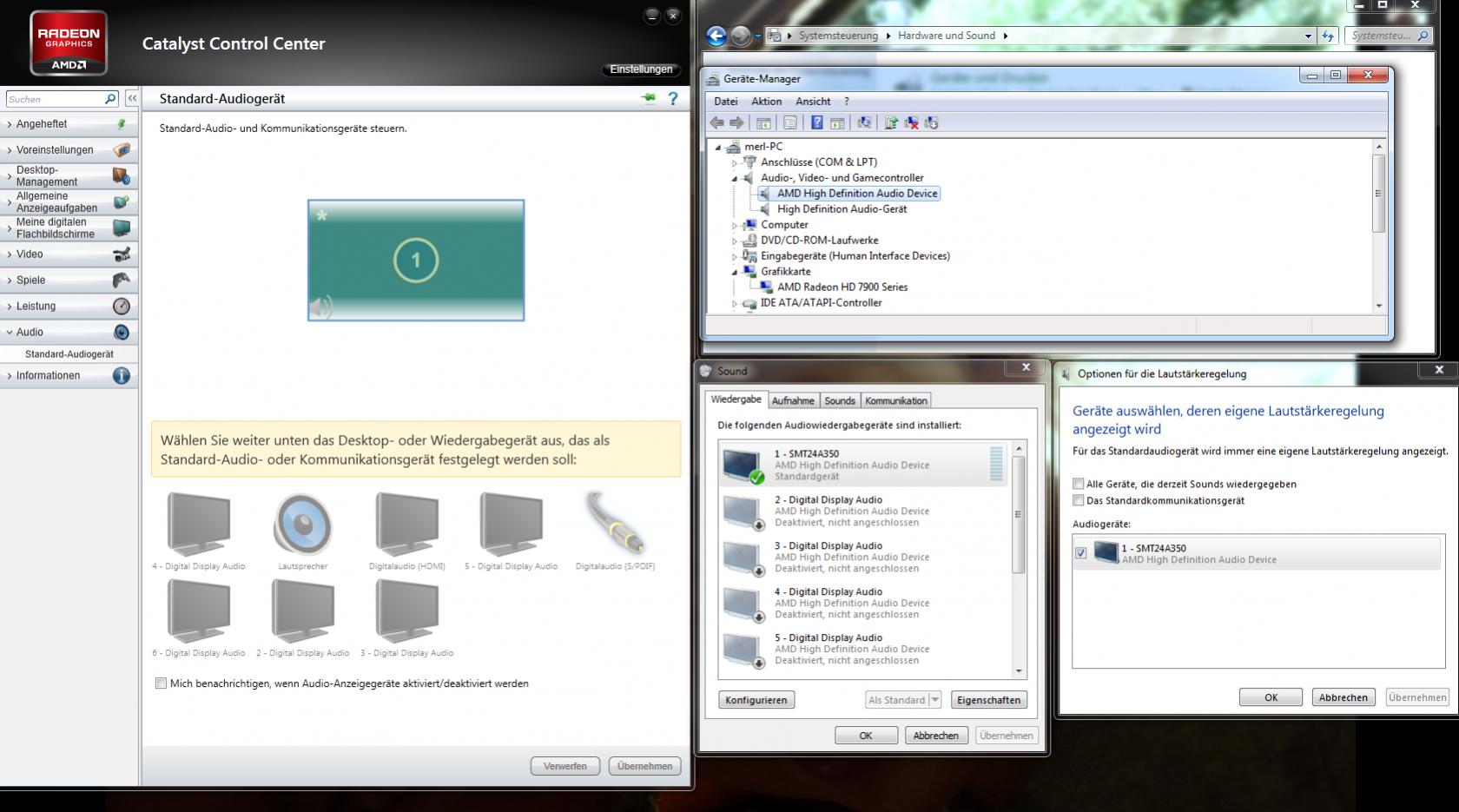Switch to the Aufnahme tab in Sound dialog
The image size is (1459, 812).
tap(793, 401)
